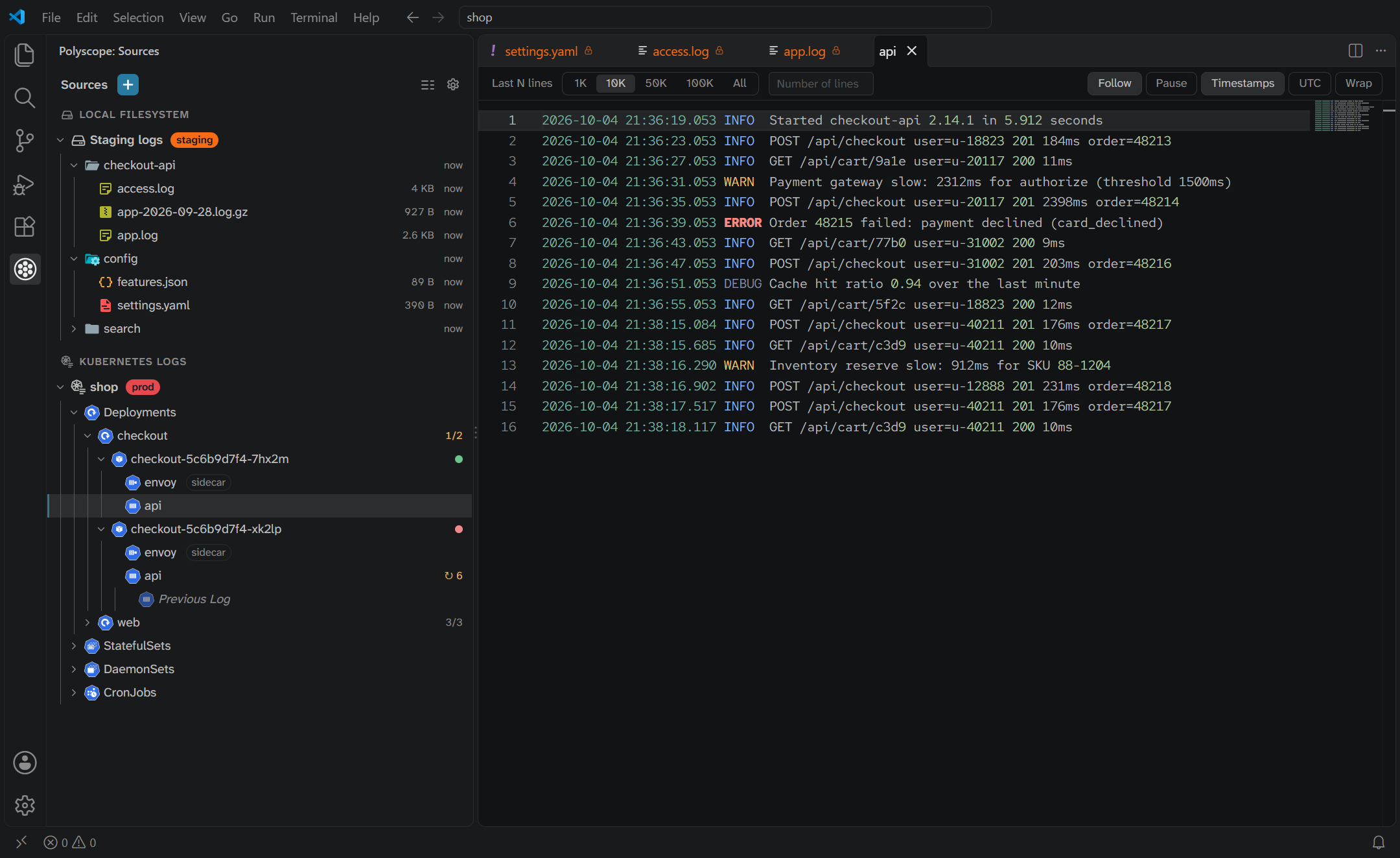Open the Selection menu
1400x858 pixels.
pyautogui.click(x=138, y=18)
